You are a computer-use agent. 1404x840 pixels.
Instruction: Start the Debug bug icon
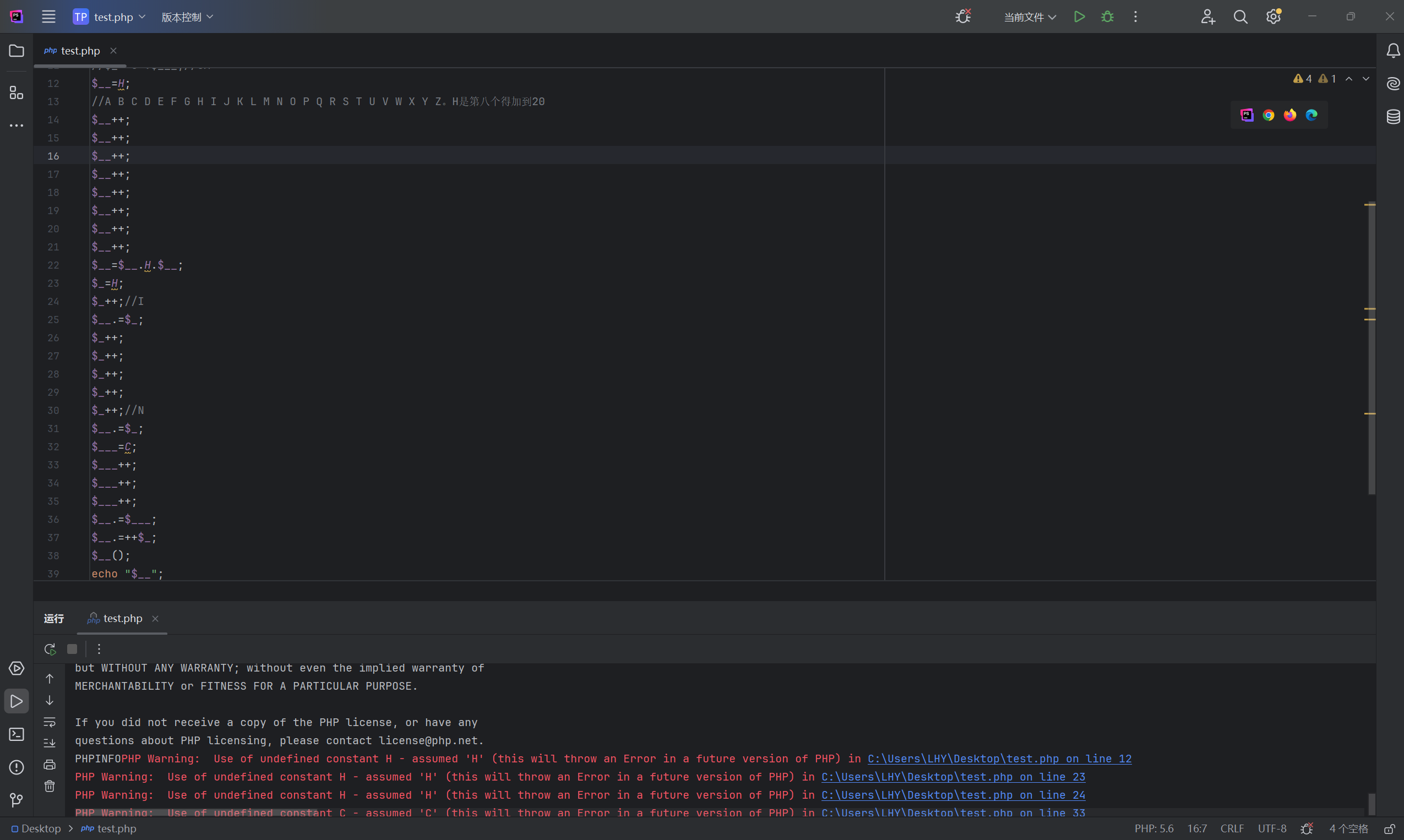[1107, 17]
